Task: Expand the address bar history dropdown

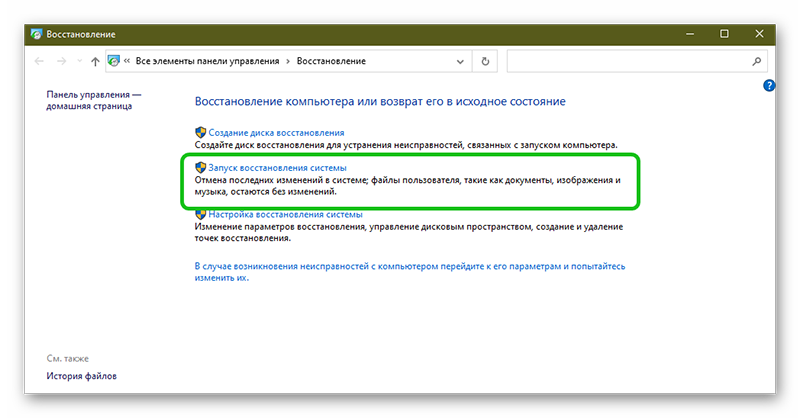Action: pyautogui.click(x=460, y=62)
